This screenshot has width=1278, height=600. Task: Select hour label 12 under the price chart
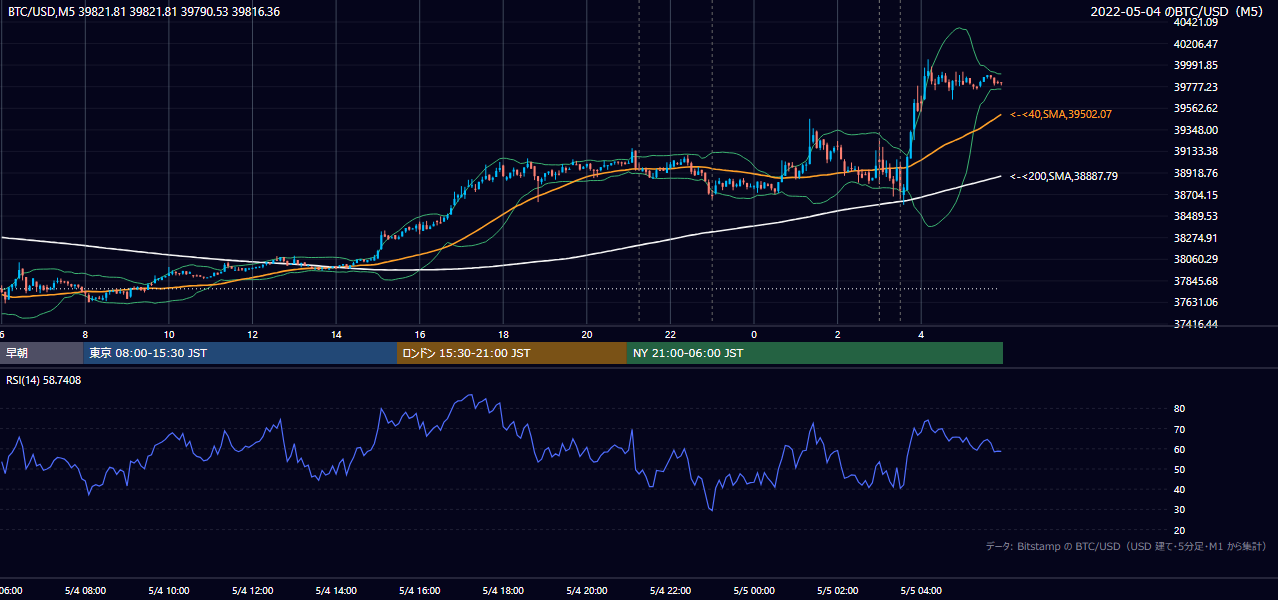[253, 334]
